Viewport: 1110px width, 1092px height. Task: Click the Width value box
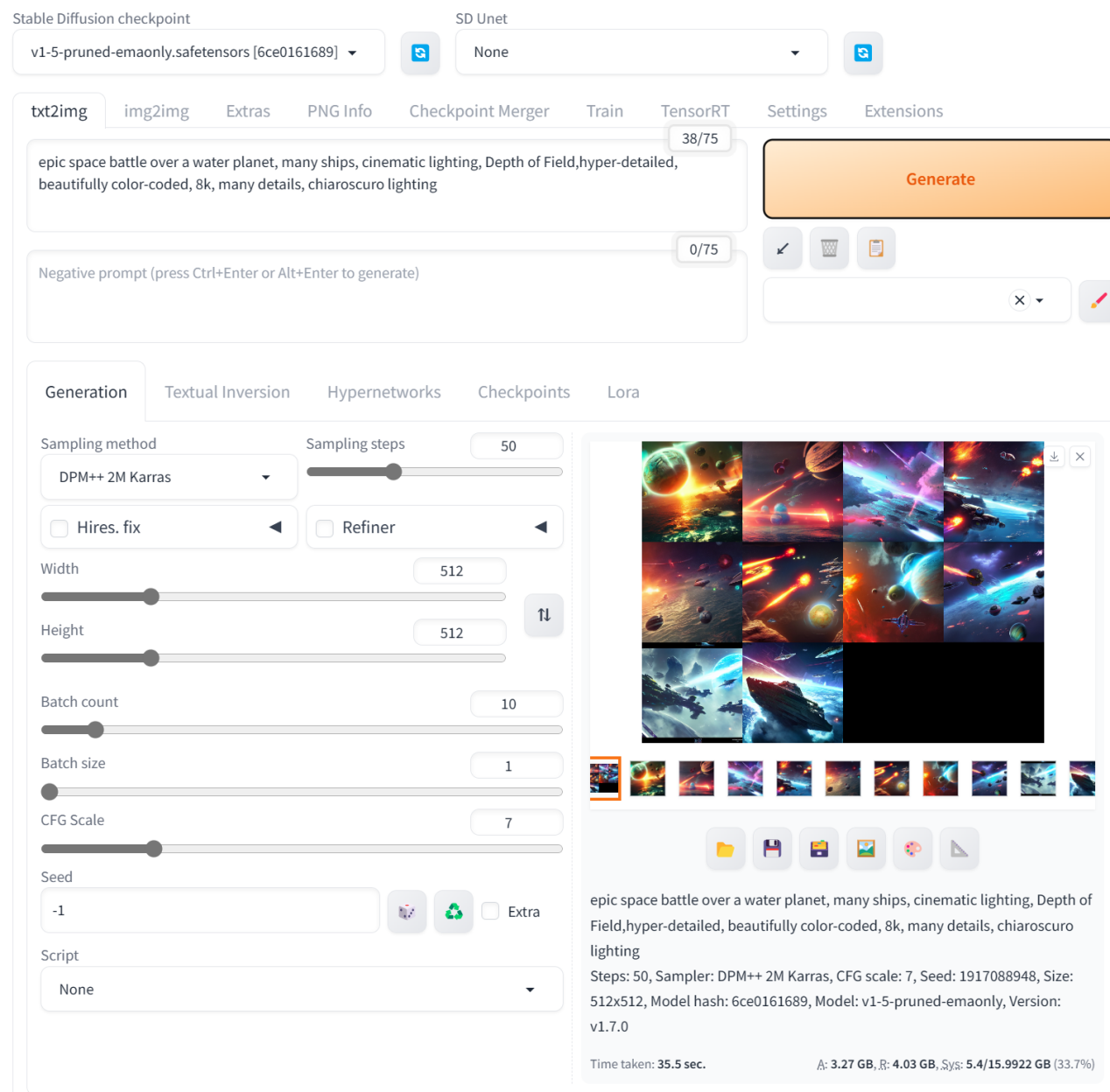click(x=460, y=571)
